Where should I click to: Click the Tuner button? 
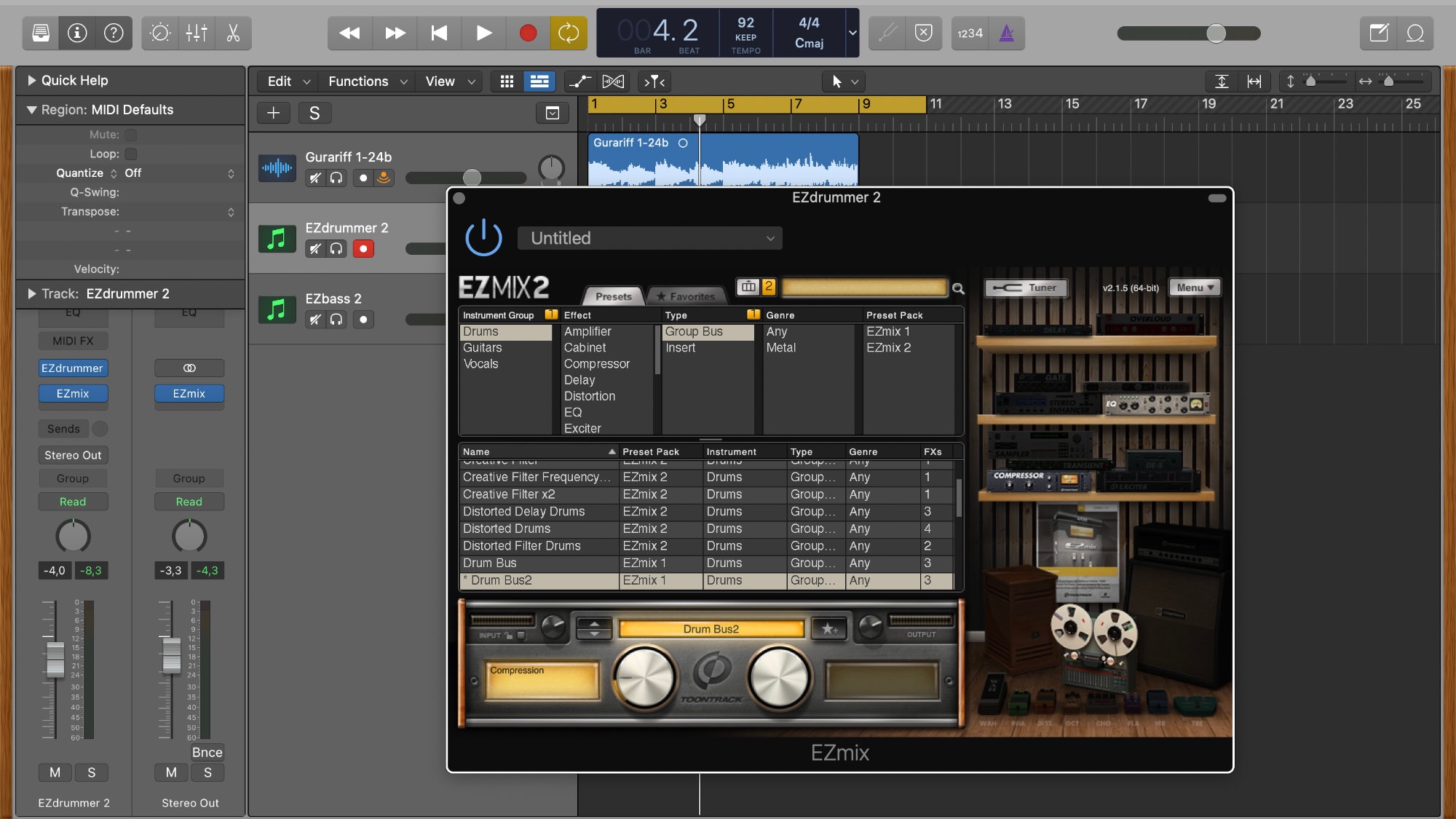coord(1025,288)
